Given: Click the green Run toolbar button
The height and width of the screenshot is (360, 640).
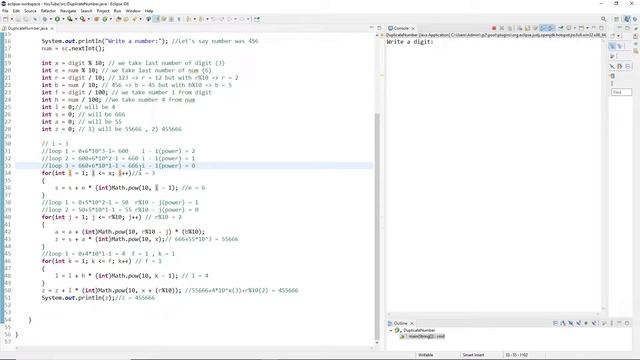Looking at the screenshot, I should point(58,19).
